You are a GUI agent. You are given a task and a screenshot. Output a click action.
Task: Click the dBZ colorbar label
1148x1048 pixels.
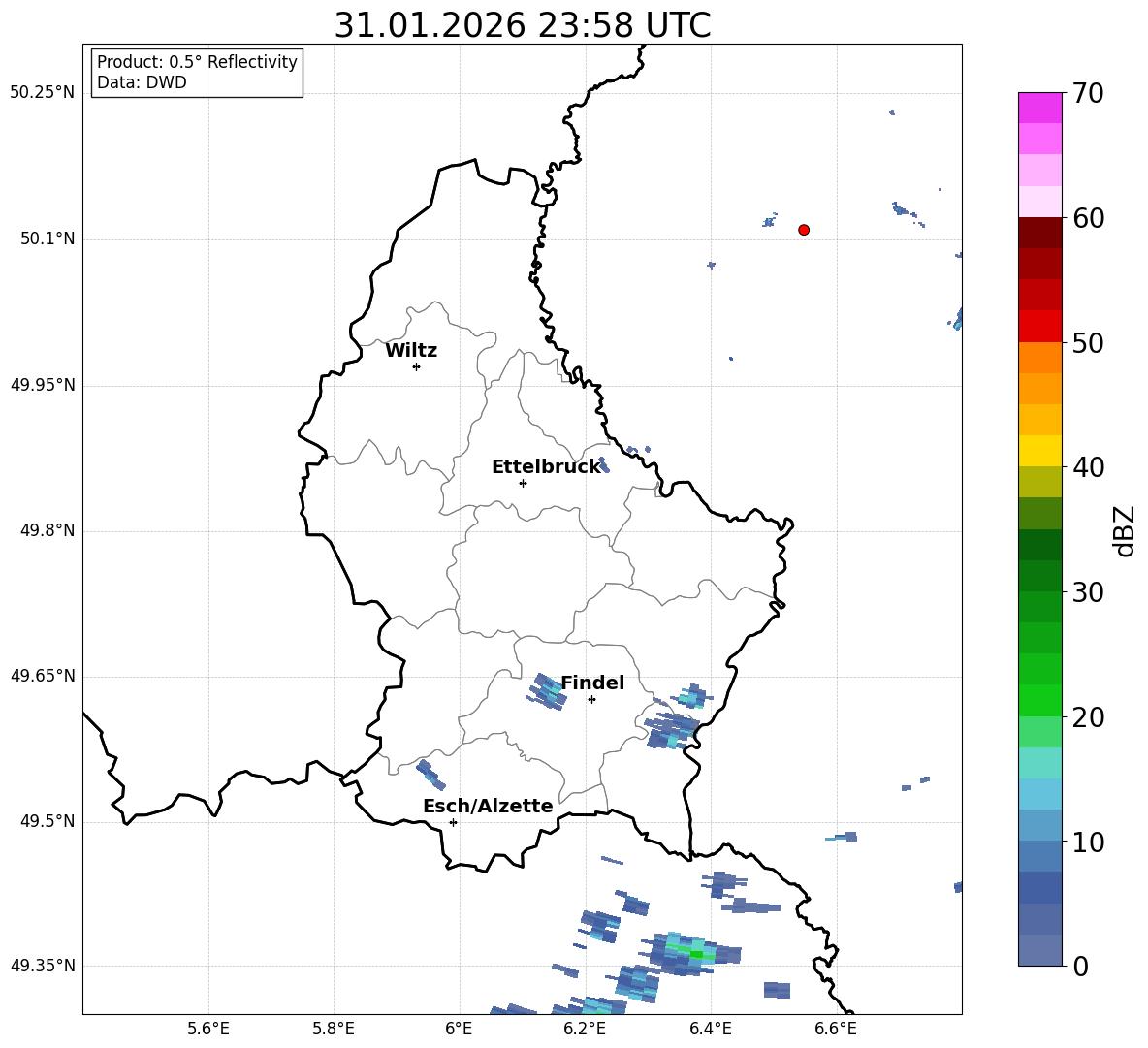point(1124,530)
